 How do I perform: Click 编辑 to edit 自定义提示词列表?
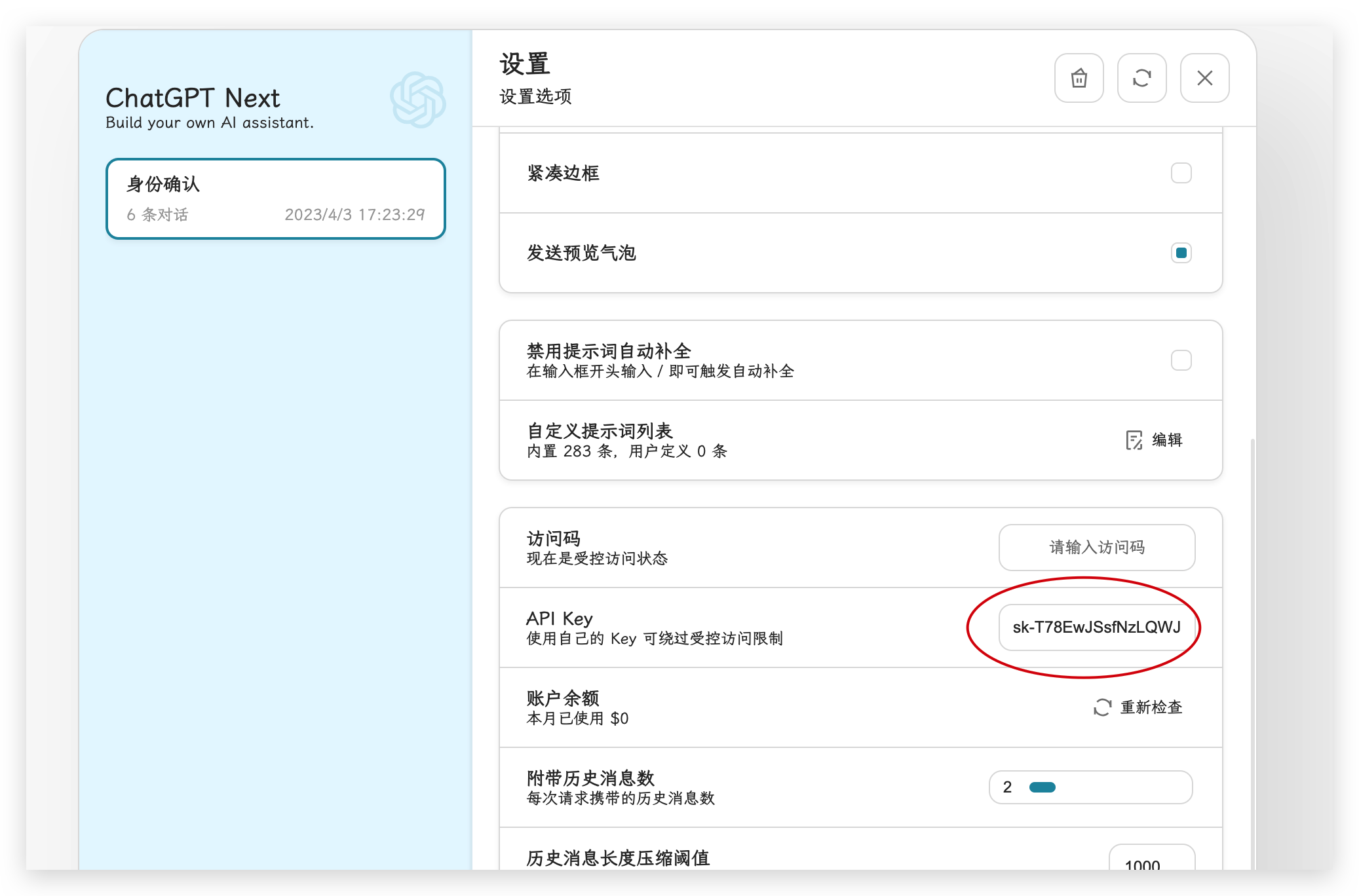tap(1166, 440)
